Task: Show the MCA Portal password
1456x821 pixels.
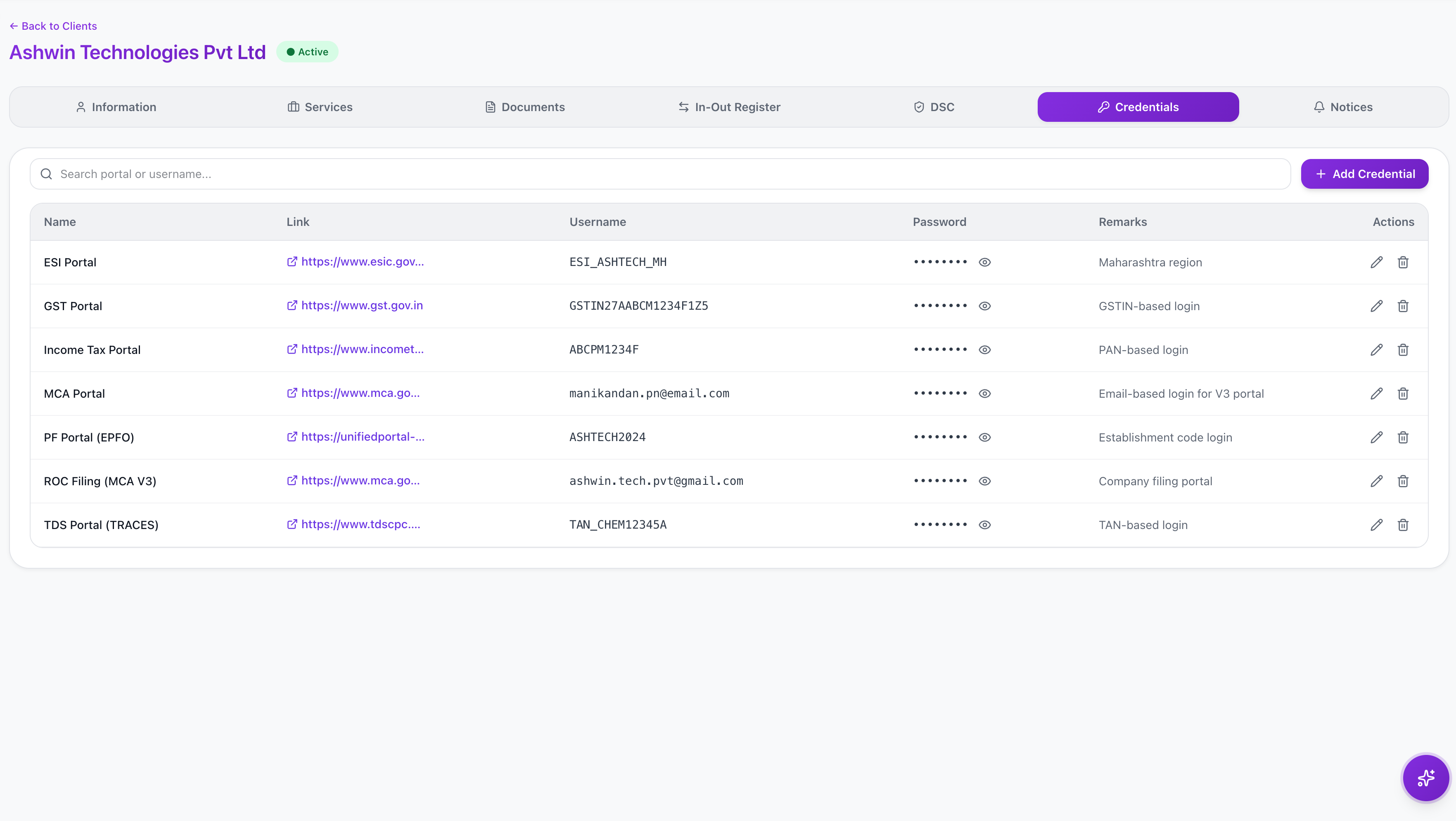Action: point(984,394)
